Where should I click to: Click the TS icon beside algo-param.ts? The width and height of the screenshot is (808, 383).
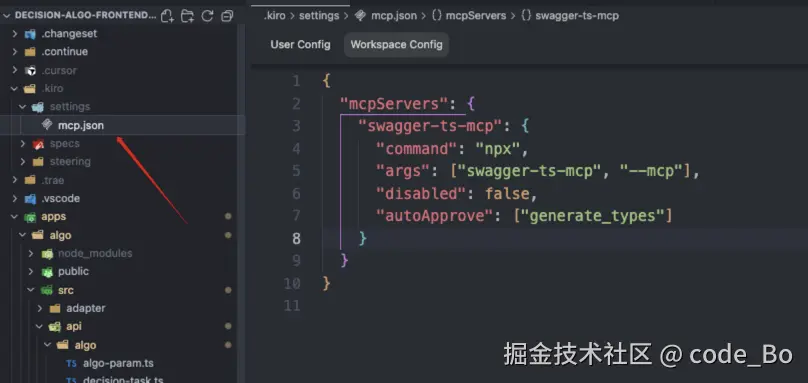[72, 364]
